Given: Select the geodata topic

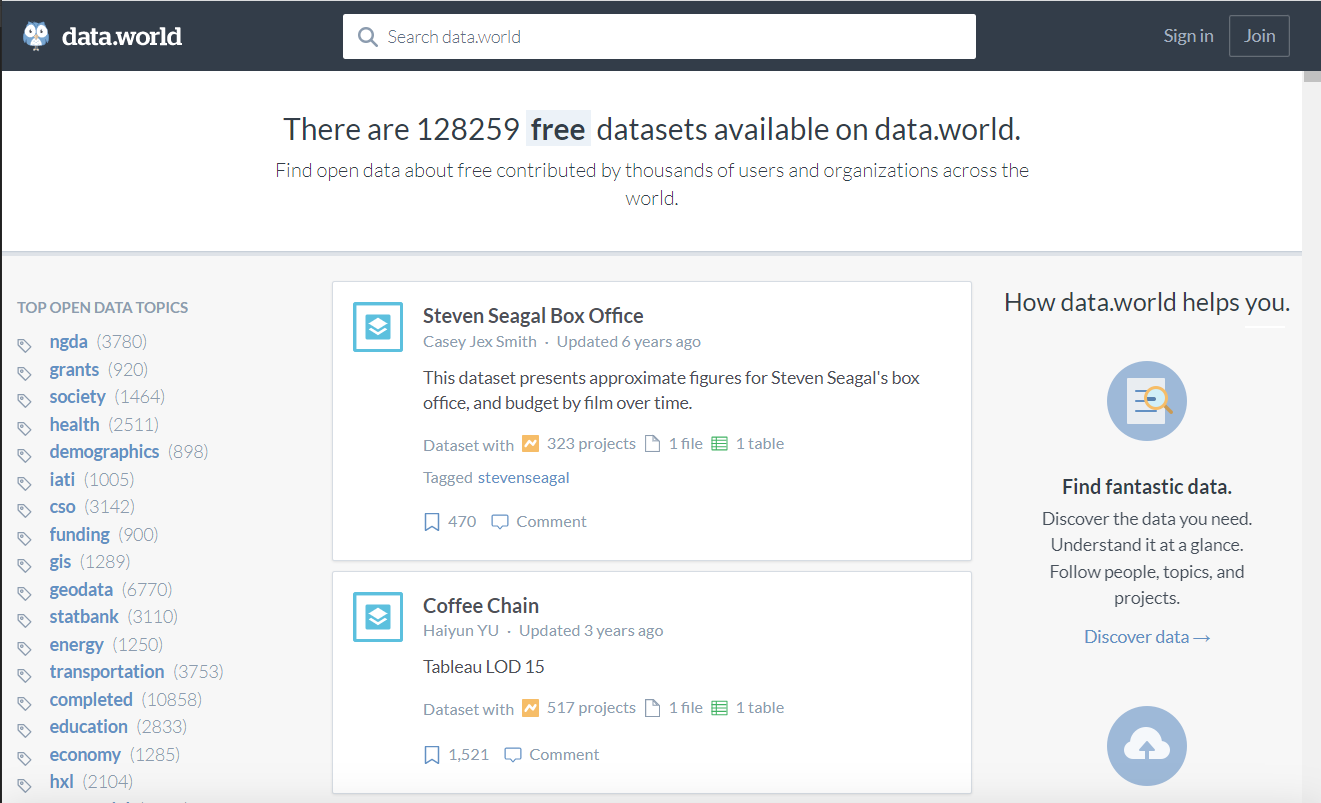Looking at the screenshot, I should 81,590.
